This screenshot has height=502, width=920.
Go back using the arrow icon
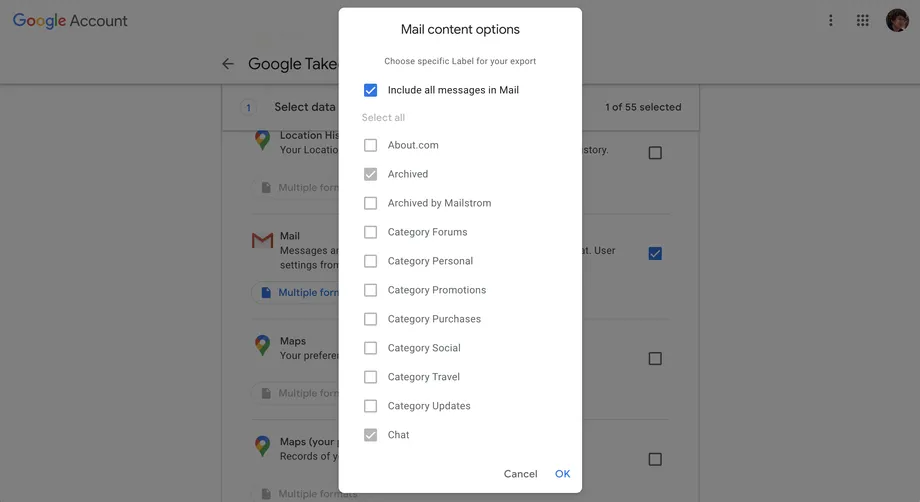[x=228, y=64]
